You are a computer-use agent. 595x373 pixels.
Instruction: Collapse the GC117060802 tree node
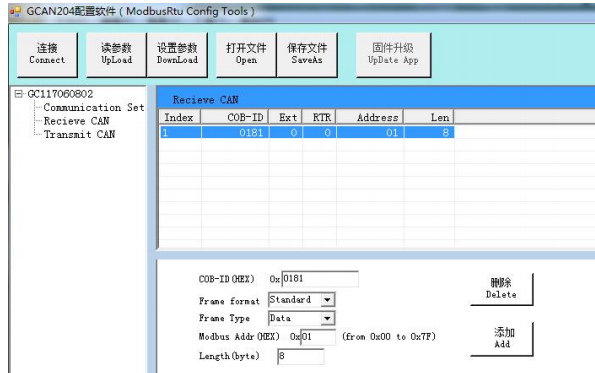[18, 93]
